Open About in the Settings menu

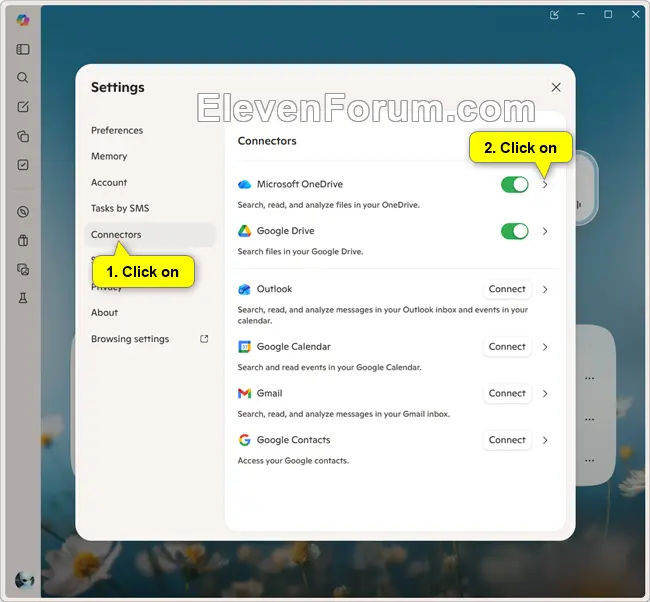(104, 313)
